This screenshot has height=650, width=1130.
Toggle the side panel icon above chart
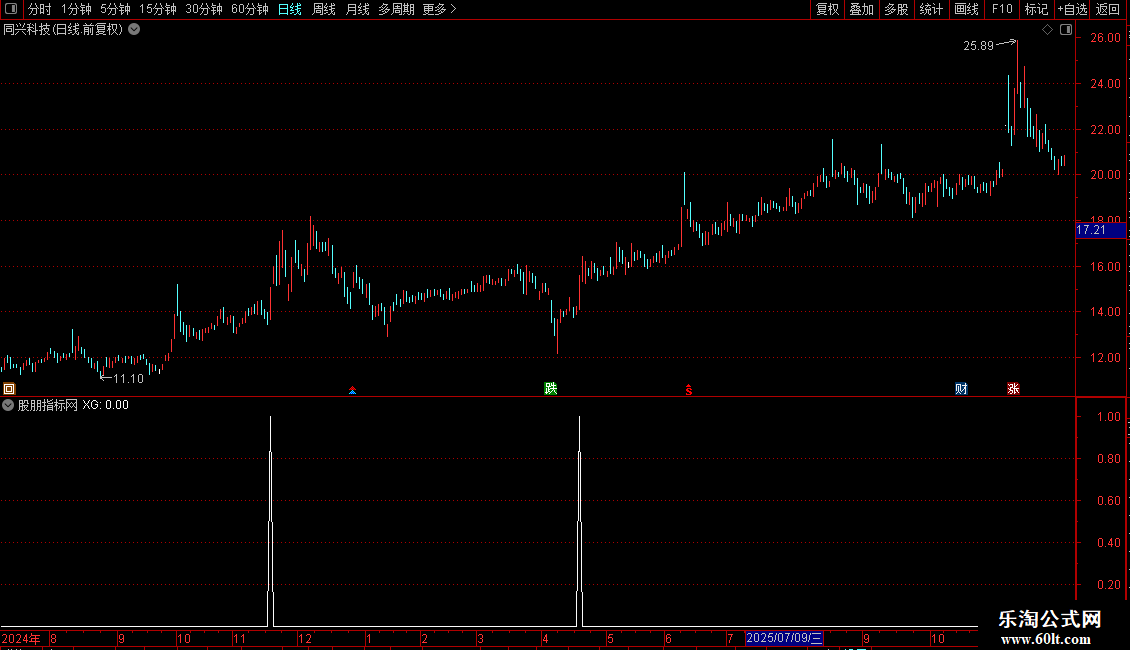(1066, 30)
